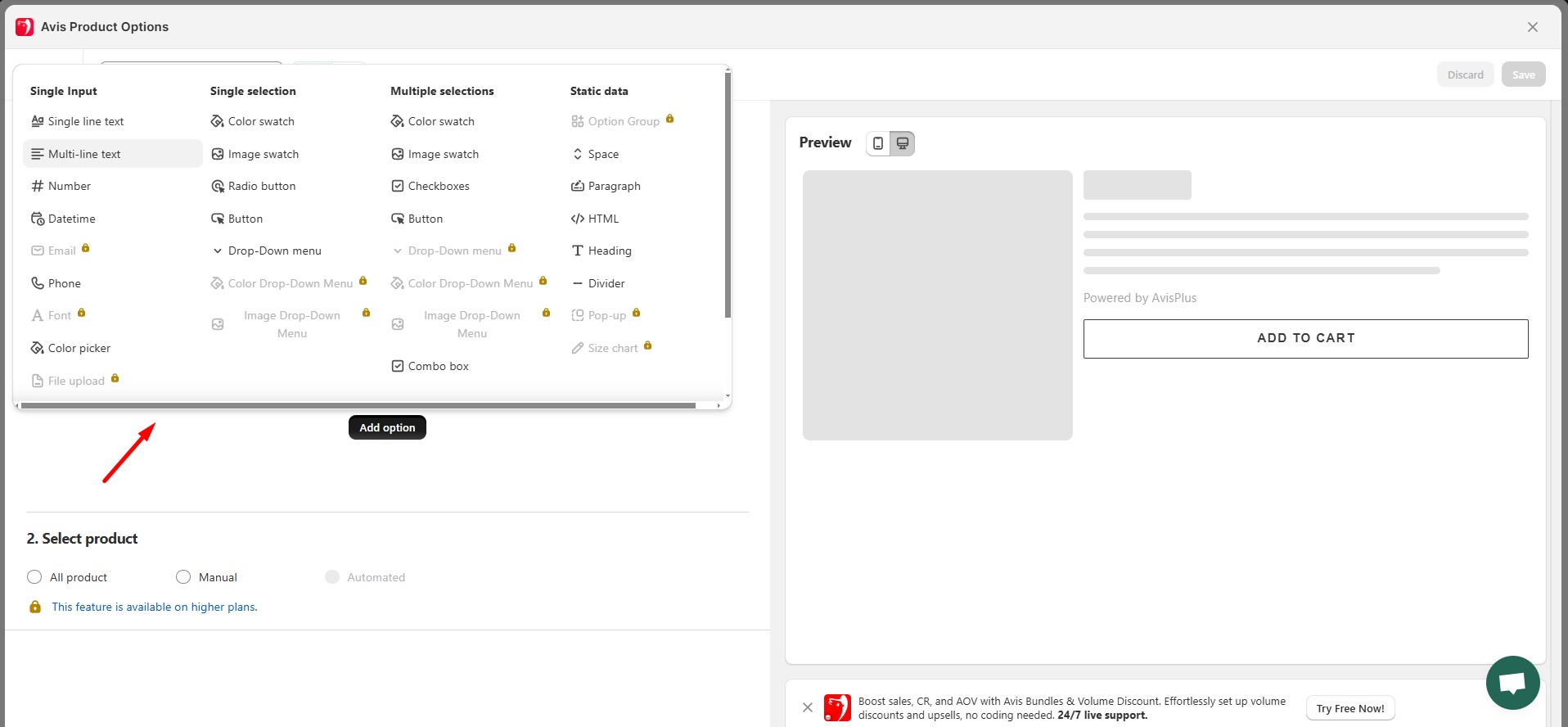Viewport: 1568px width, 727px height.
Task: Click the Try Free Now! button
Action: point(1350,708)
